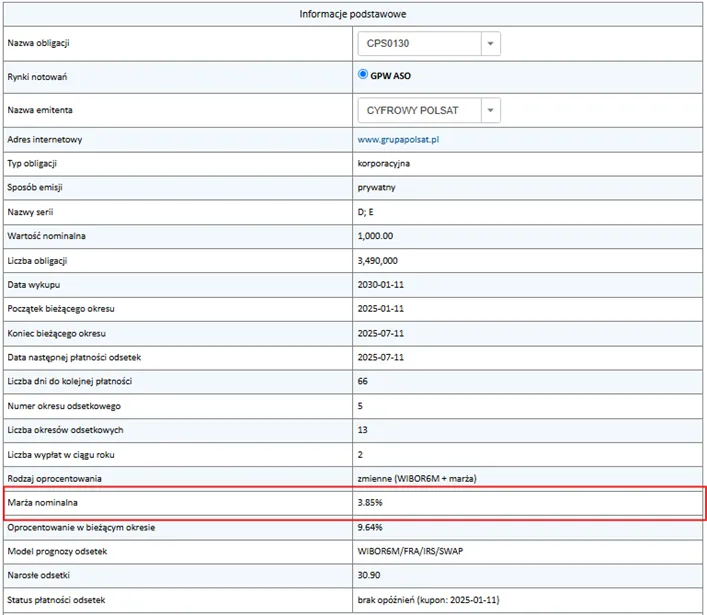The image size is (707, 615).
Task: Click the 'Model prognozy odsetek' label
Action: tap(57, 551)
